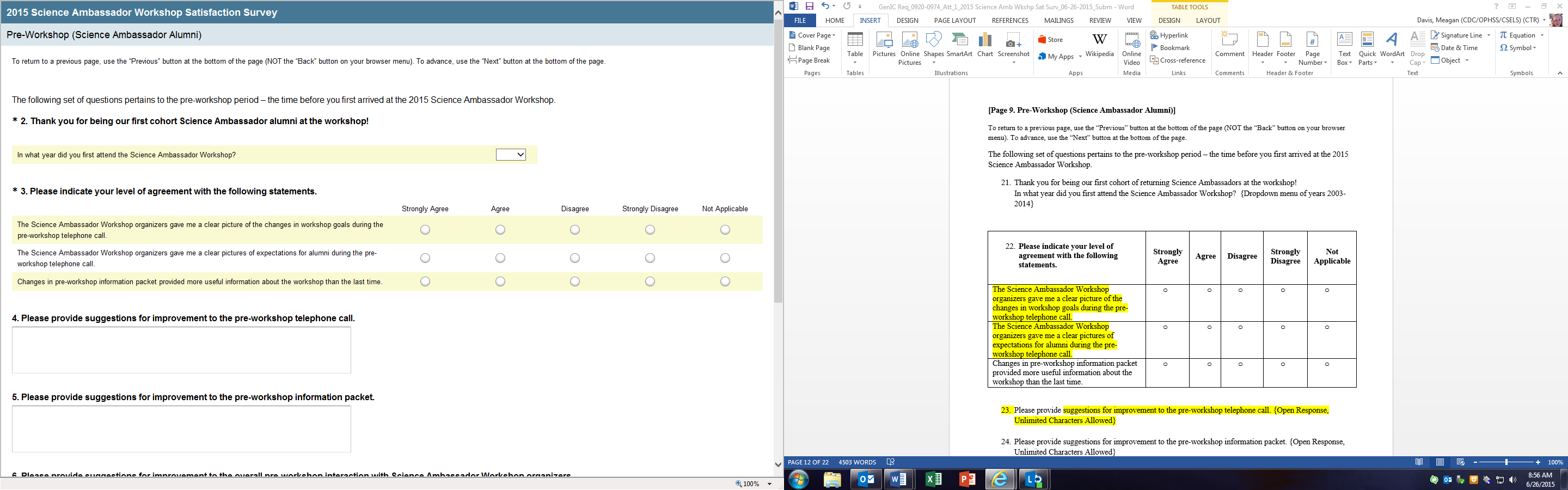This screenshot has width=1568, height=490.
Task: Open the Table insert dropdown
Action: pos(855,48)
